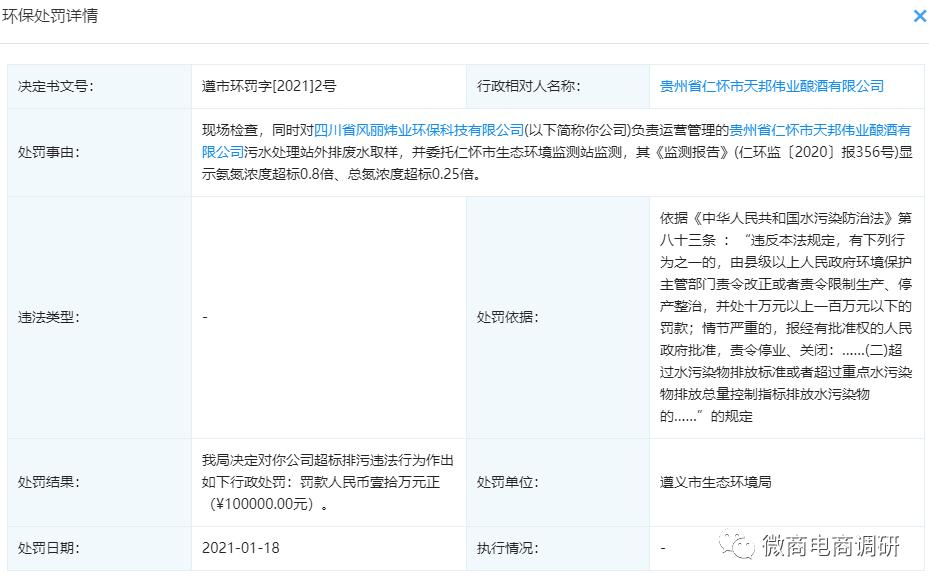
Task: Select the date 2021-01-18
Action: click(x=241, y=548)
